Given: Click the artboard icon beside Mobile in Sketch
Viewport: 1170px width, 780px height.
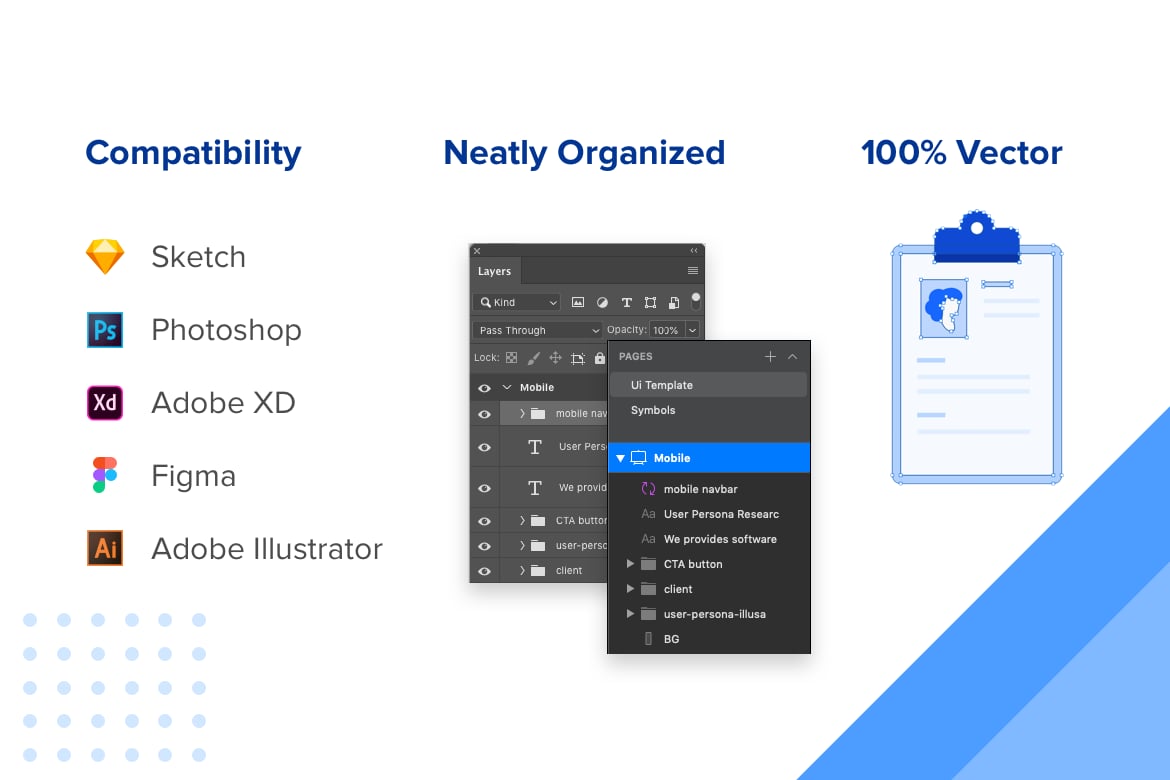Looking at the screenshot, I should click(x=638, y=458).
